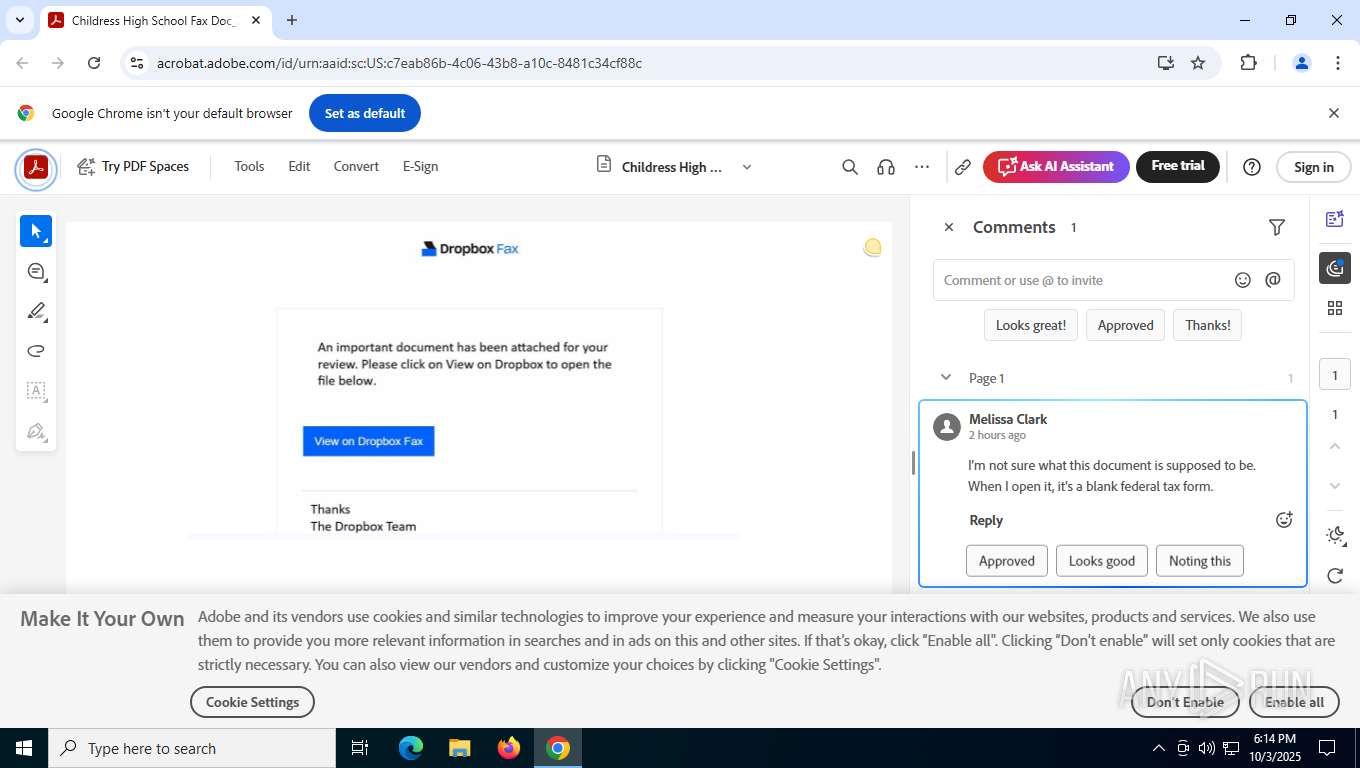Select the Draw freehand loop tool
Image resolution: width=1360 pixels, height=768 pixels.
(x=36, y=351)
